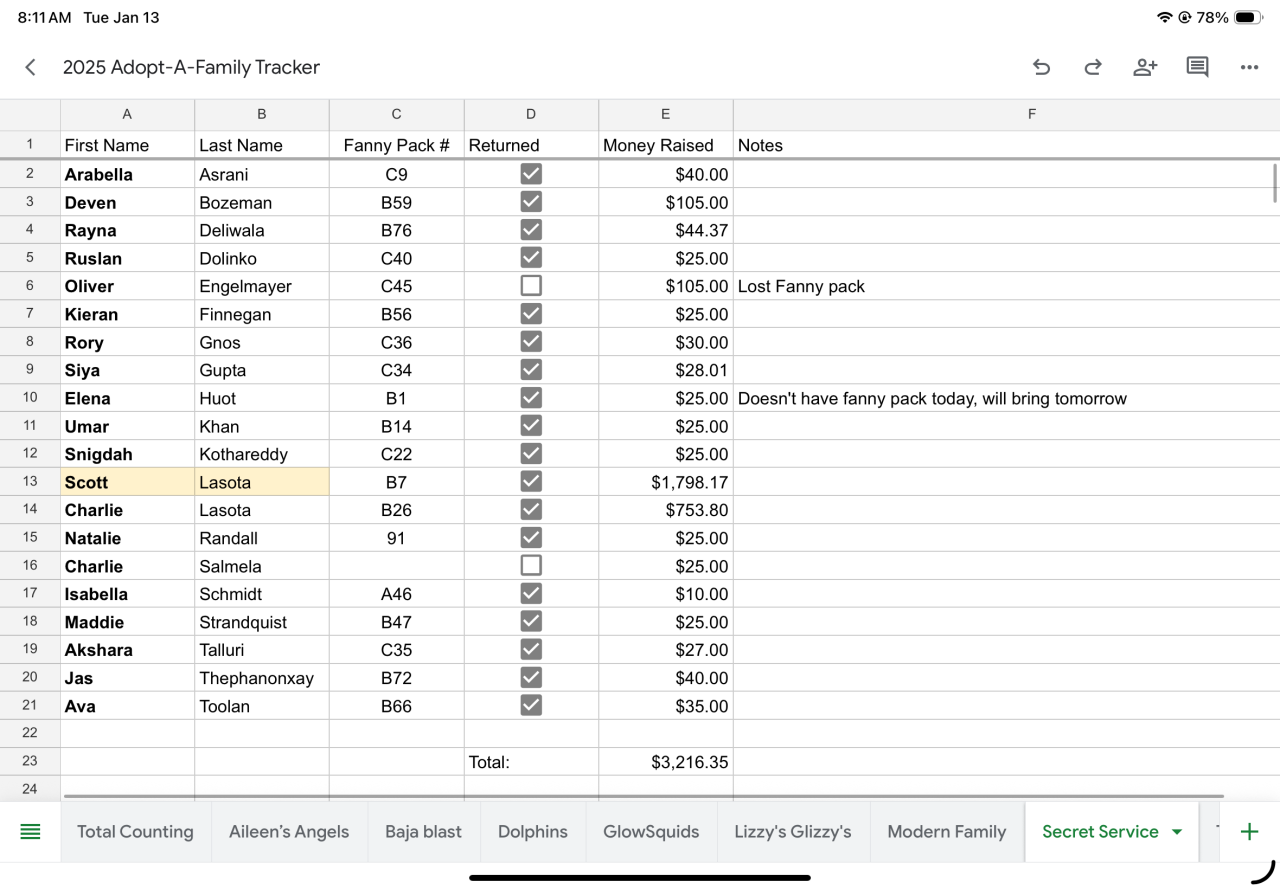Open the comments panel
Image resolution: width=1280 pixels, height=889 pixels.
pyautogui.click(x=1197, y=67)
